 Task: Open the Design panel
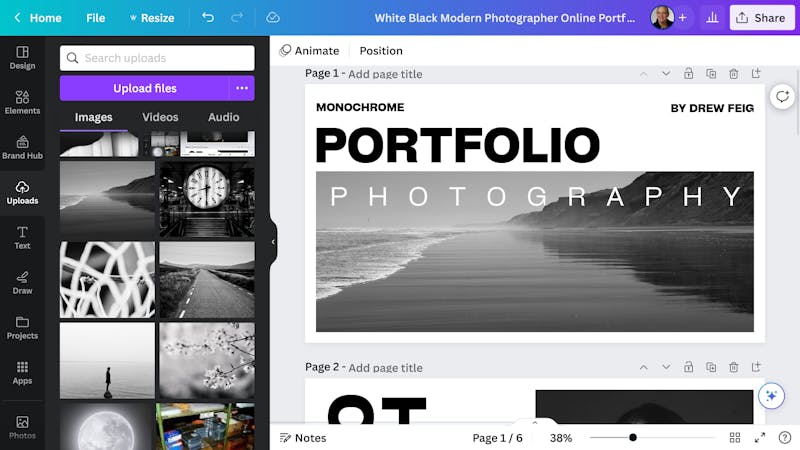pyautogui.click(x=22, y=58)
